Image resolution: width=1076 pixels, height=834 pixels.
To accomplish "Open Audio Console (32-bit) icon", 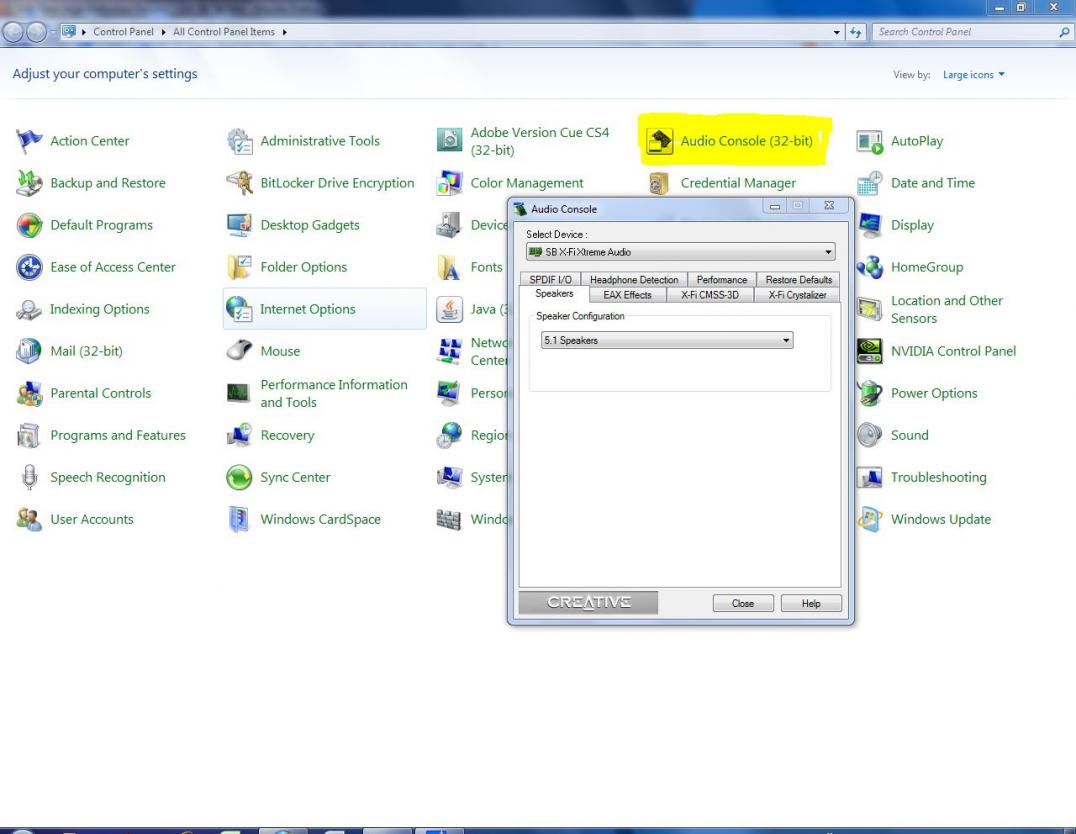I will (x=659, y=141).
